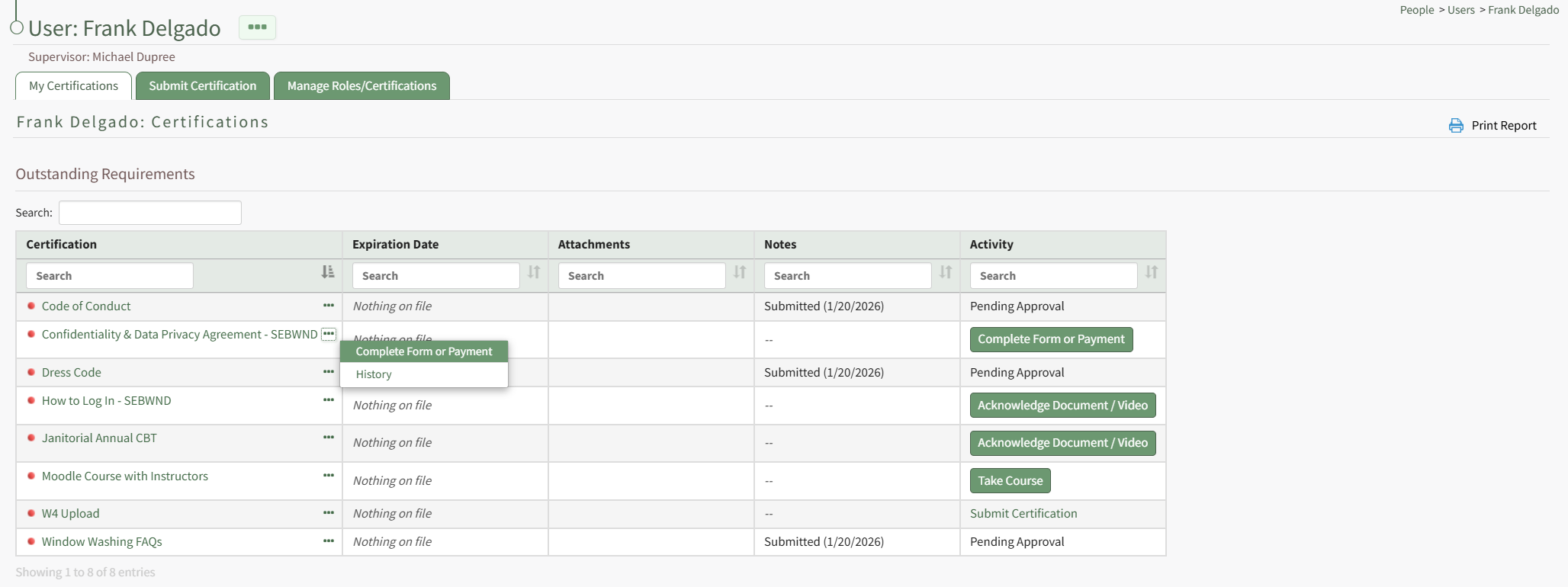This screenshot has height=587, width=1568.
Task: Focus the main Search field above the table
Action: tap(150, 213)
